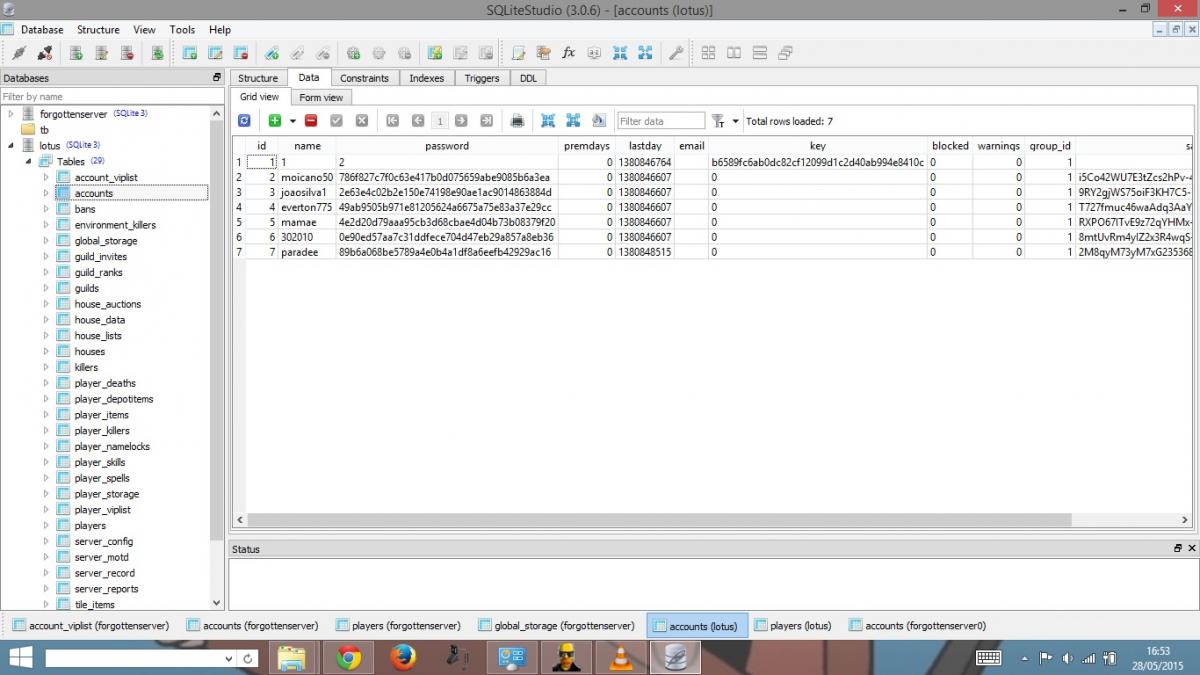Expand the account_viplist table node

click(46, 177)
